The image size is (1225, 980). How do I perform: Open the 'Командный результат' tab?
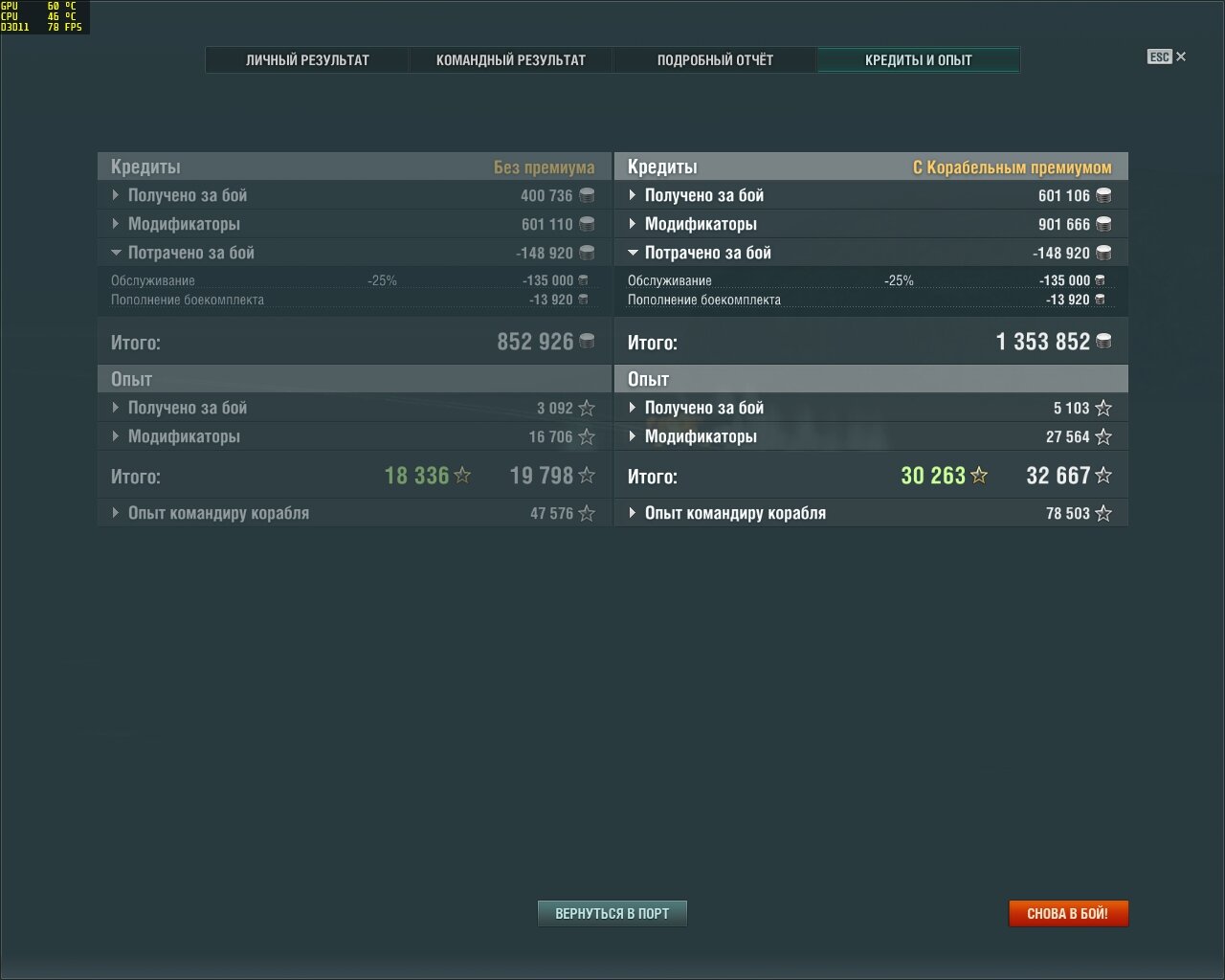511,59
